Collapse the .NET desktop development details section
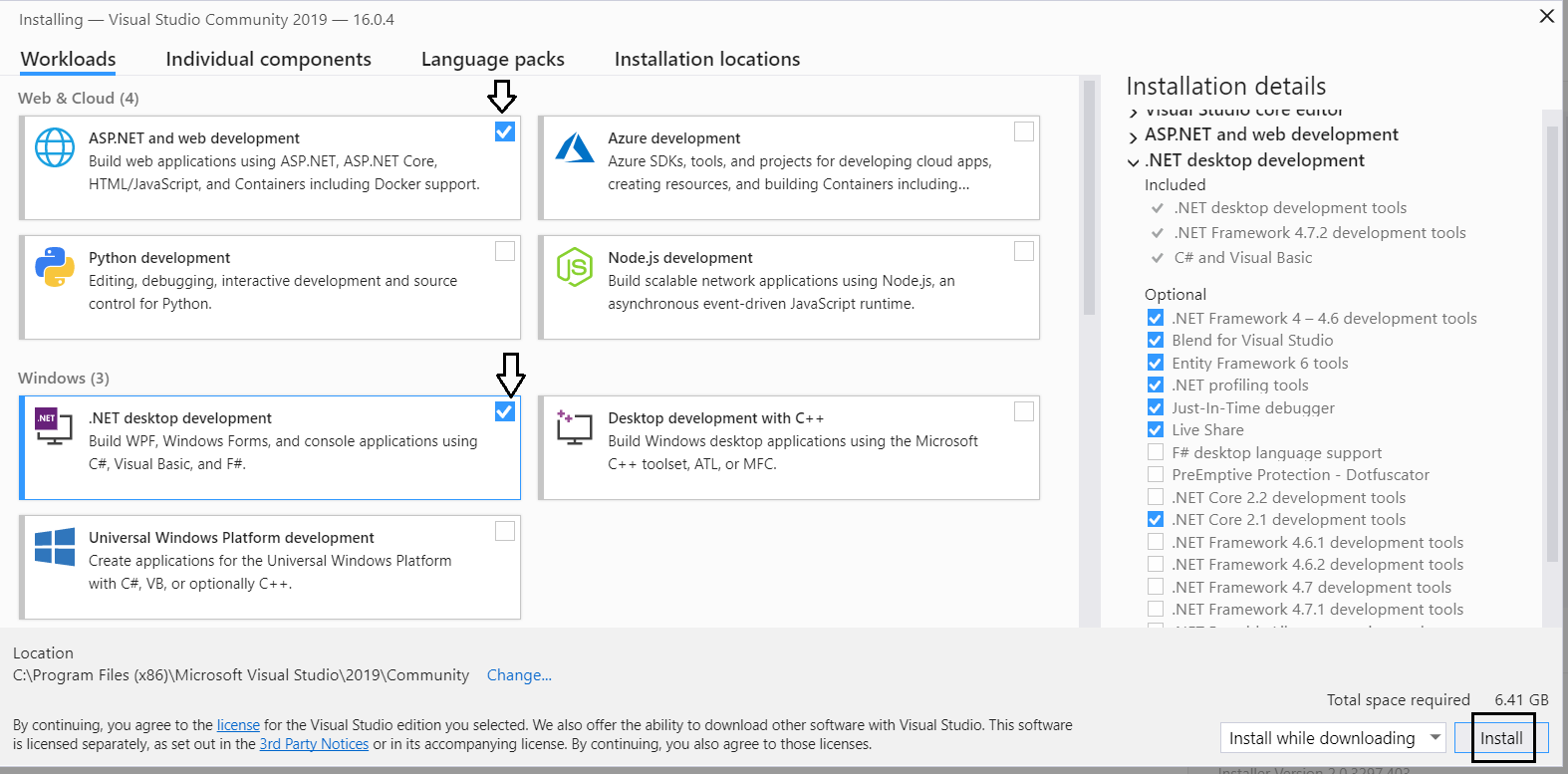 pos(1134,161)
